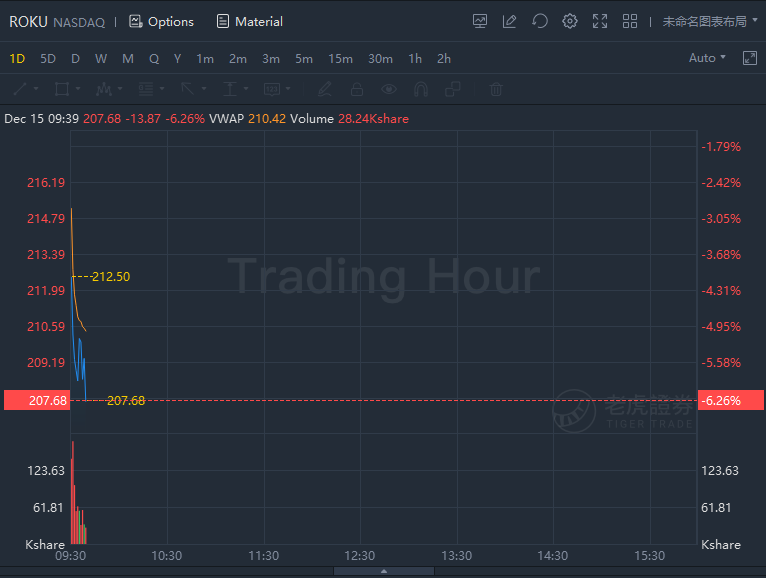Activate the freehand pencil drawing tool
The image size is (766, 578).
pos(325,89)
